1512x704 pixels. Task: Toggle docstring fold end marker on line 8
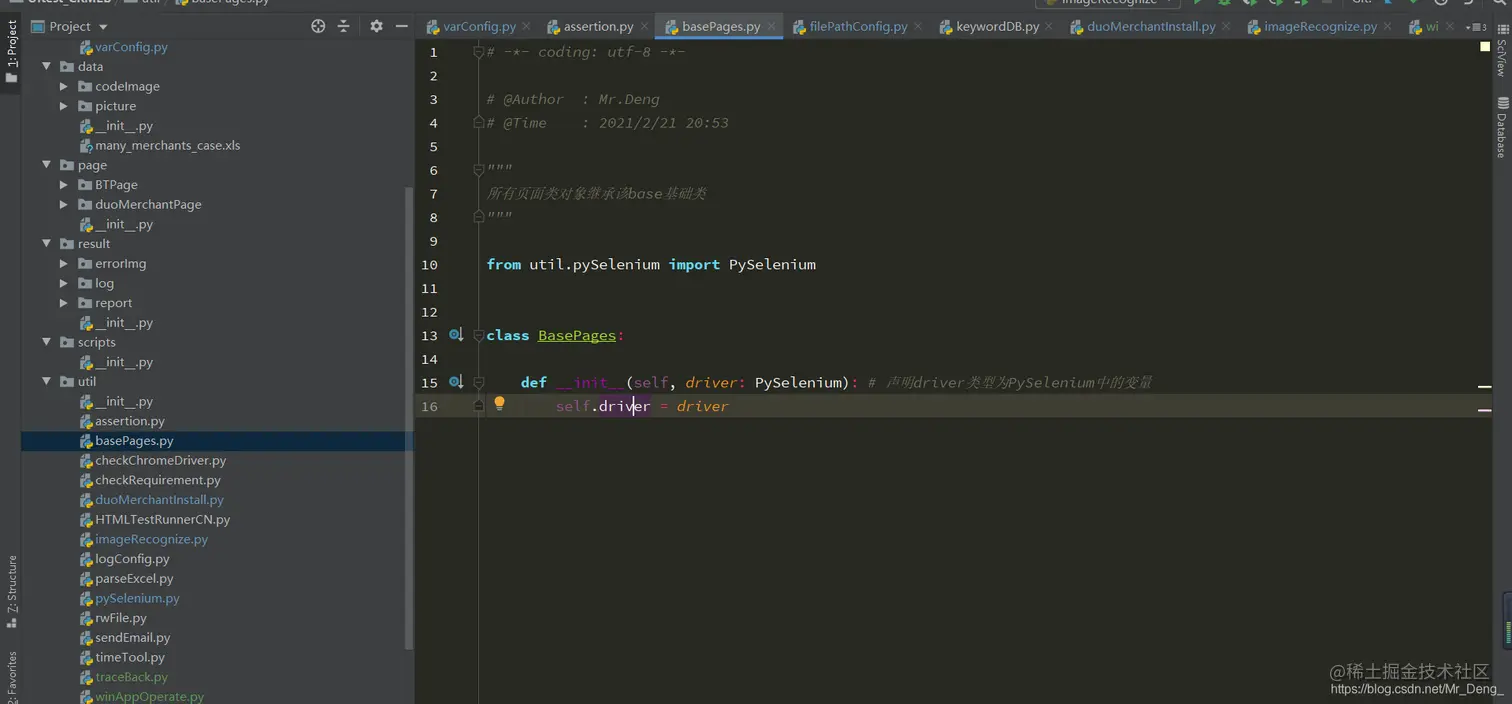[479, 217]
